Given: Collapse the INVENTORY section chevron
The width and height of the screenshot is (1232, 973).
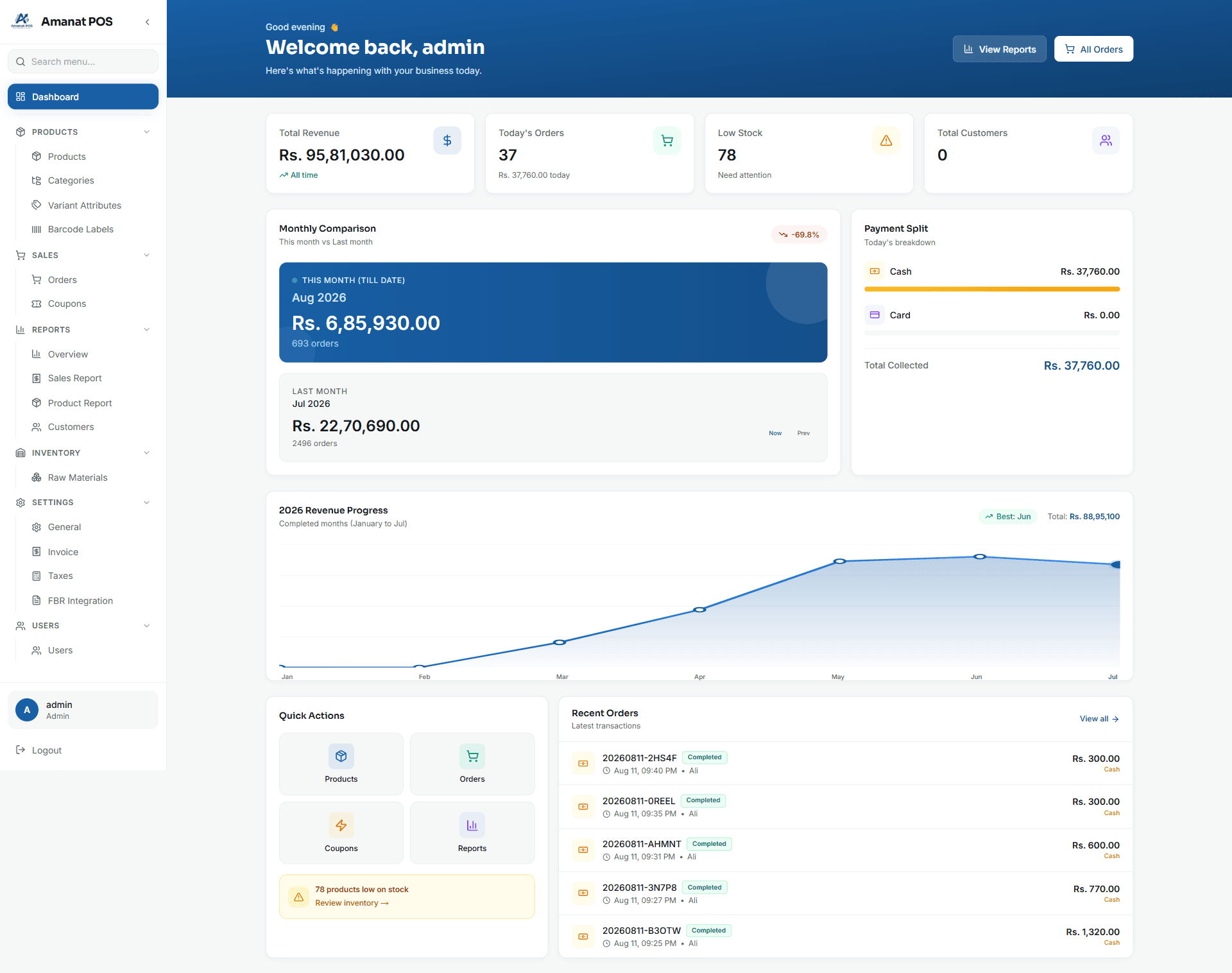Looking at the screenshot, I should (x=147, y=452).
